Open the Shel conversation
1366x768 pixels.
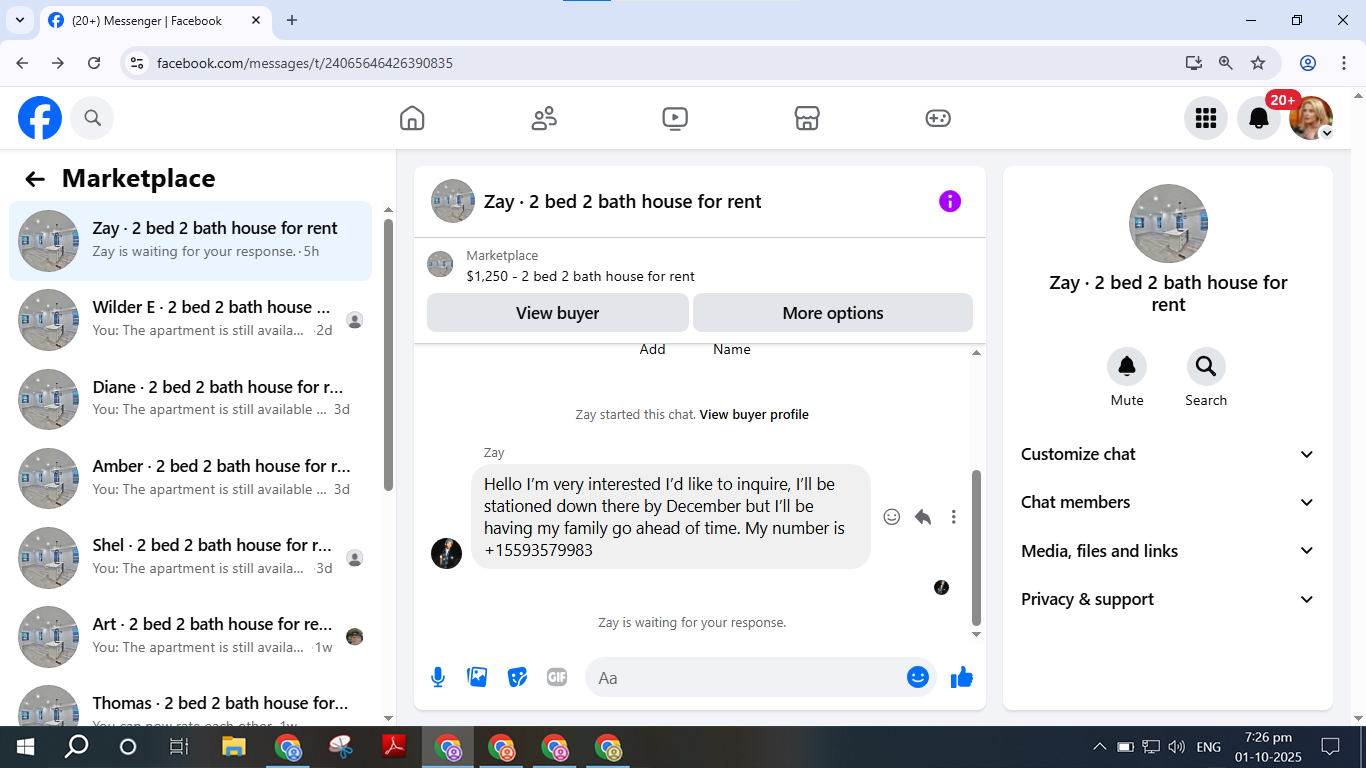click(190, 557)
